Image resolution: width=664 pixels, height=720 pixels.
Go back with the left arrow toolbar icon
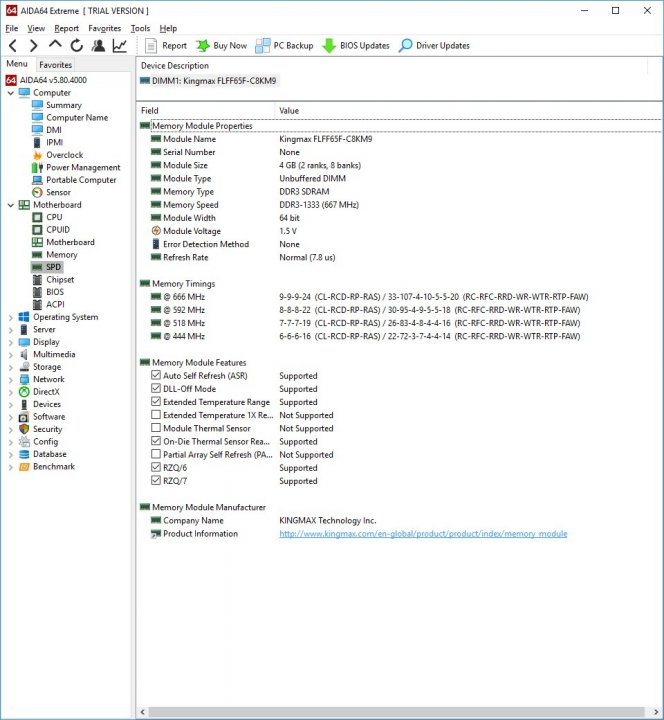(x=13, y=45)
